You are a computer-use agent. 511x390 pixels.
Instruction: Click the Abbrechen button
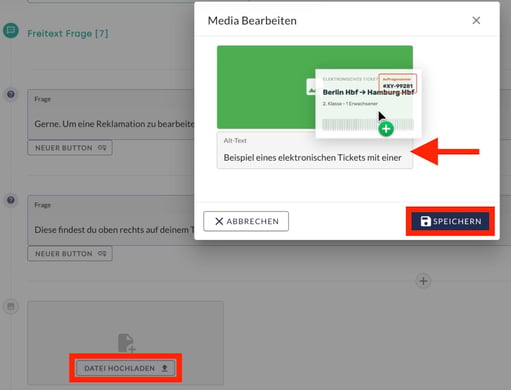click(x=246, y=221)
